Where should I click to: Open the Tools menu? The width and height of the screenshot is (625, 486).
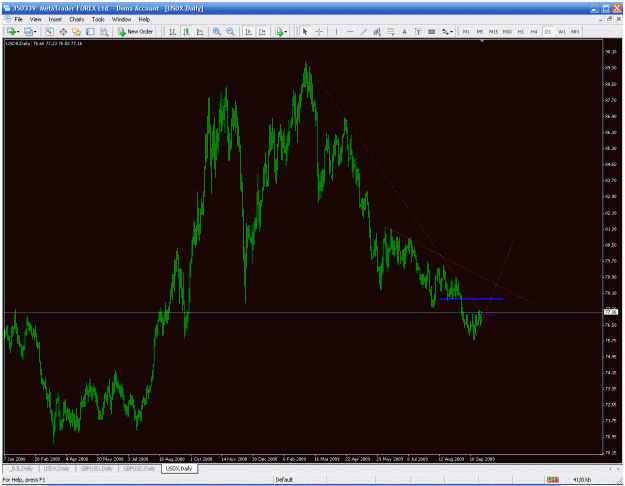[98, 19]
